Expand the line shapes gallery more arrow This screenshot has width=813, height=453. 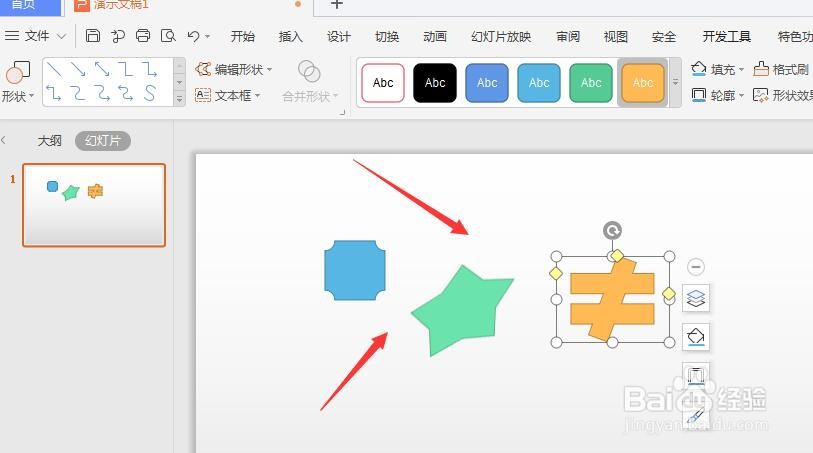pyautogui.click(x=179, y=98)
